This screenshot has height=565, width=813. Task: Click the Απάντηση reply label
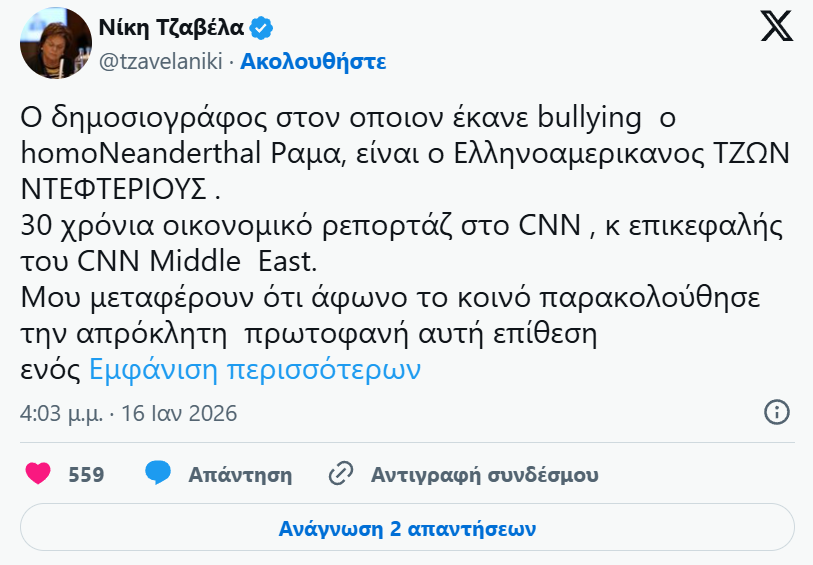pos(240,474)
